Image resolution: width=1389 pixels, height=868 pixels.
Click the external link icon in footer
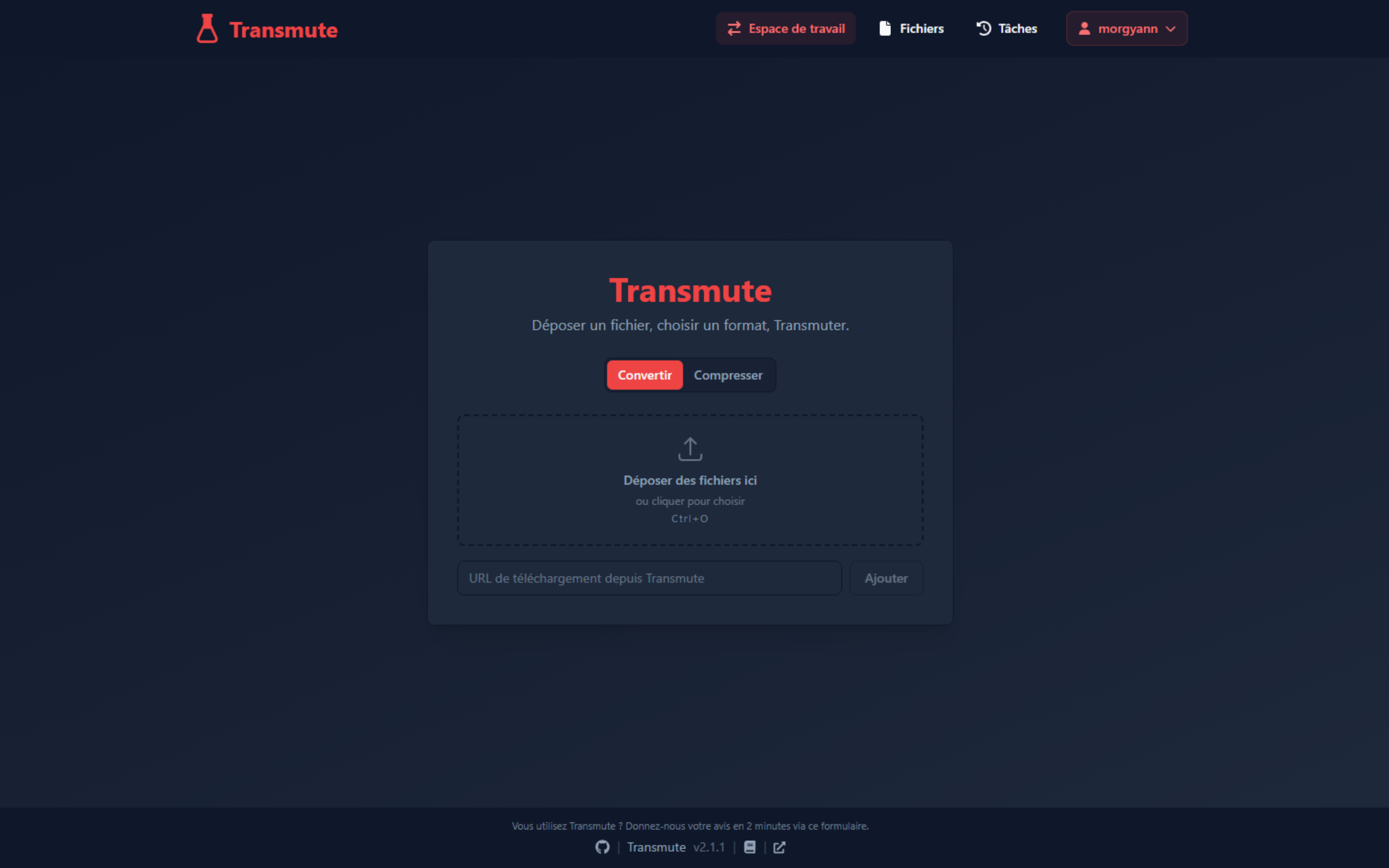click(779, 847)
